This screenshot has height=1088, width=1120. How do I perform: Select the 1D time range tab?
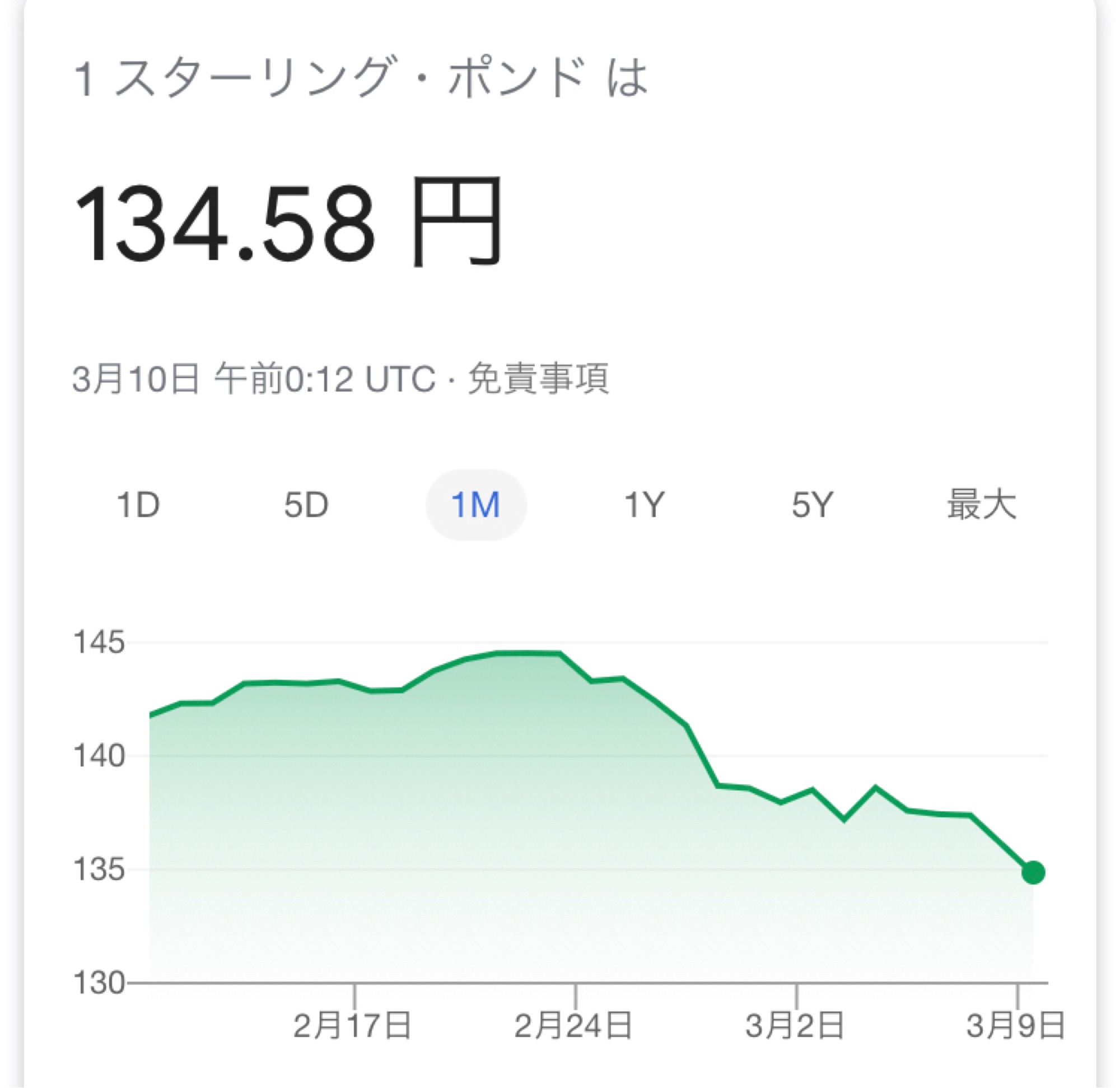138,505
